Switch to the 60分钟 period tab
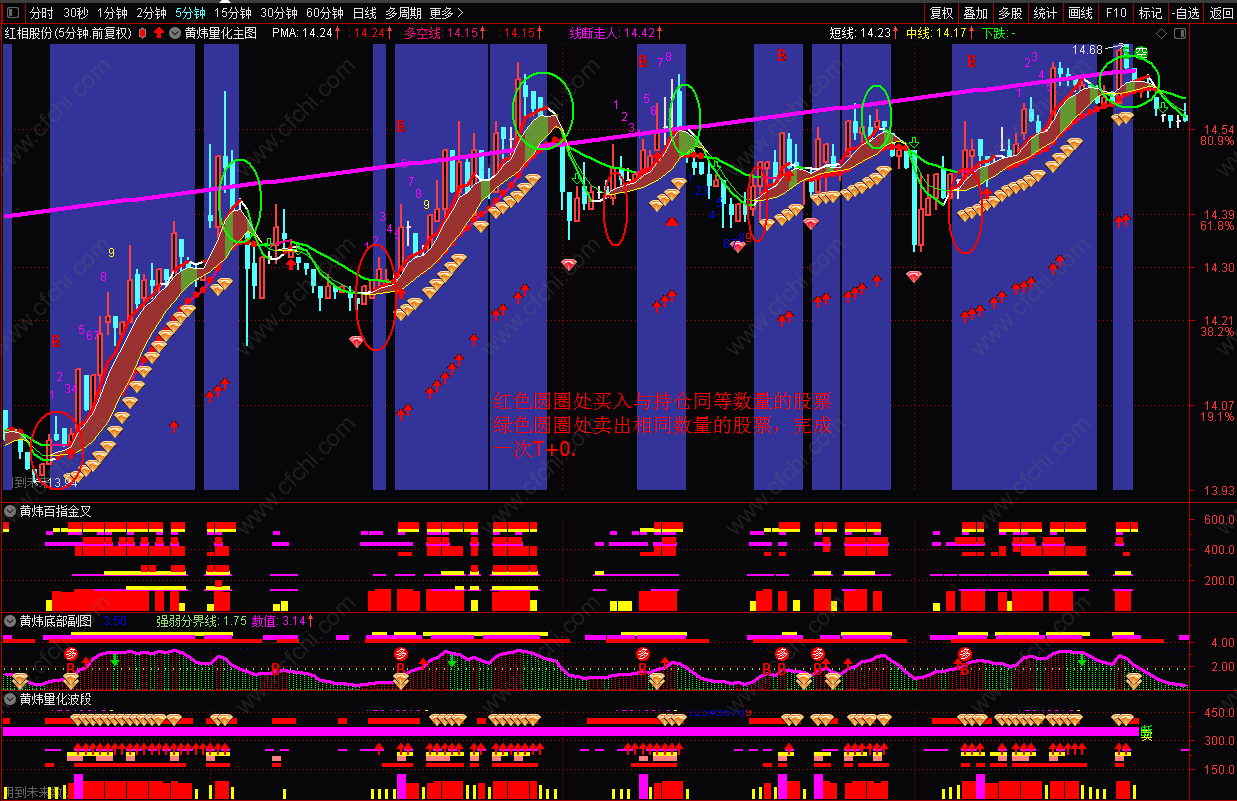This screenshot has height=801, width=1237. pos(325,14)
